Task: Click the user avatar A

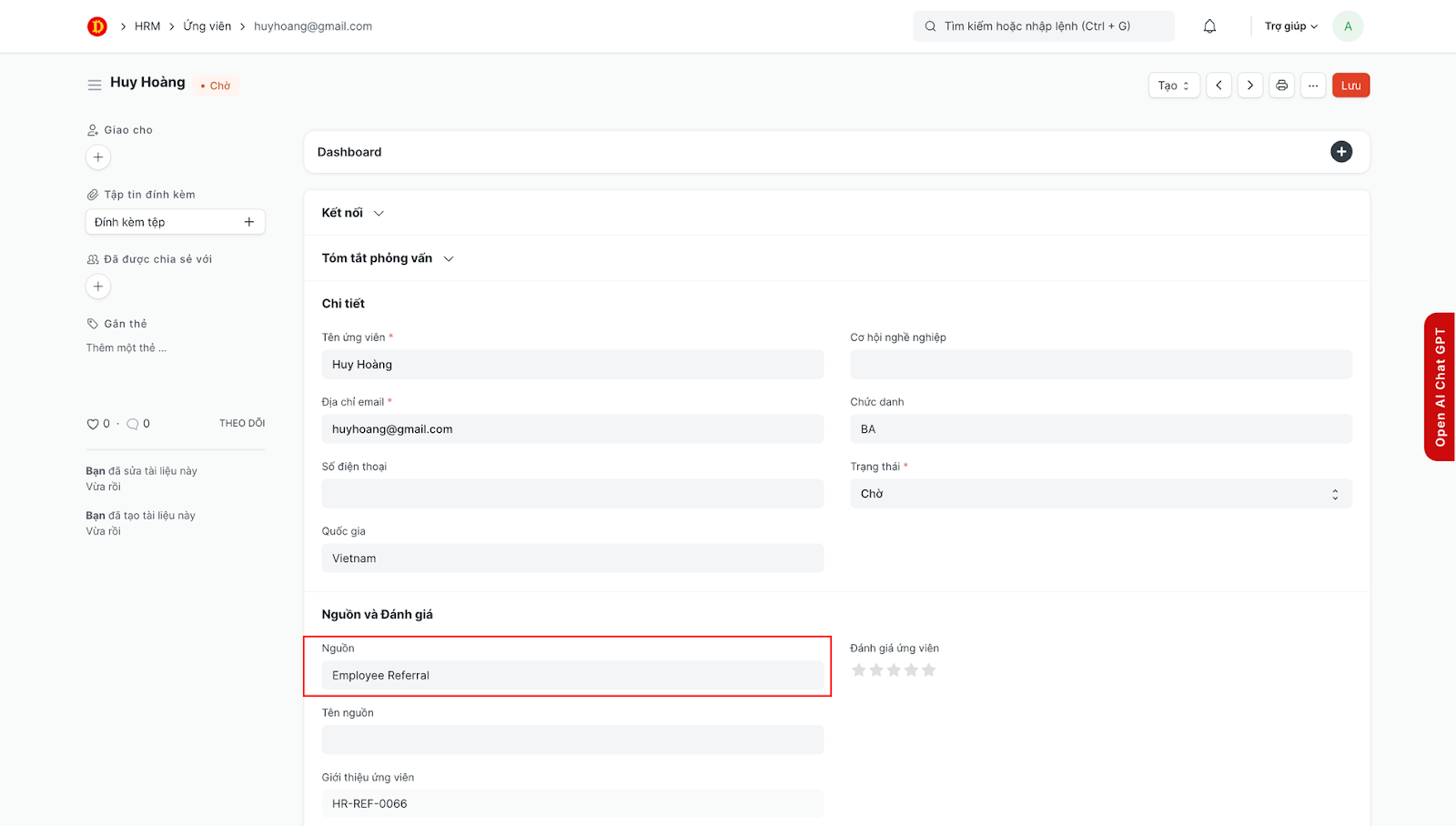Action: pyautogui.click(x=1348, y=26)
